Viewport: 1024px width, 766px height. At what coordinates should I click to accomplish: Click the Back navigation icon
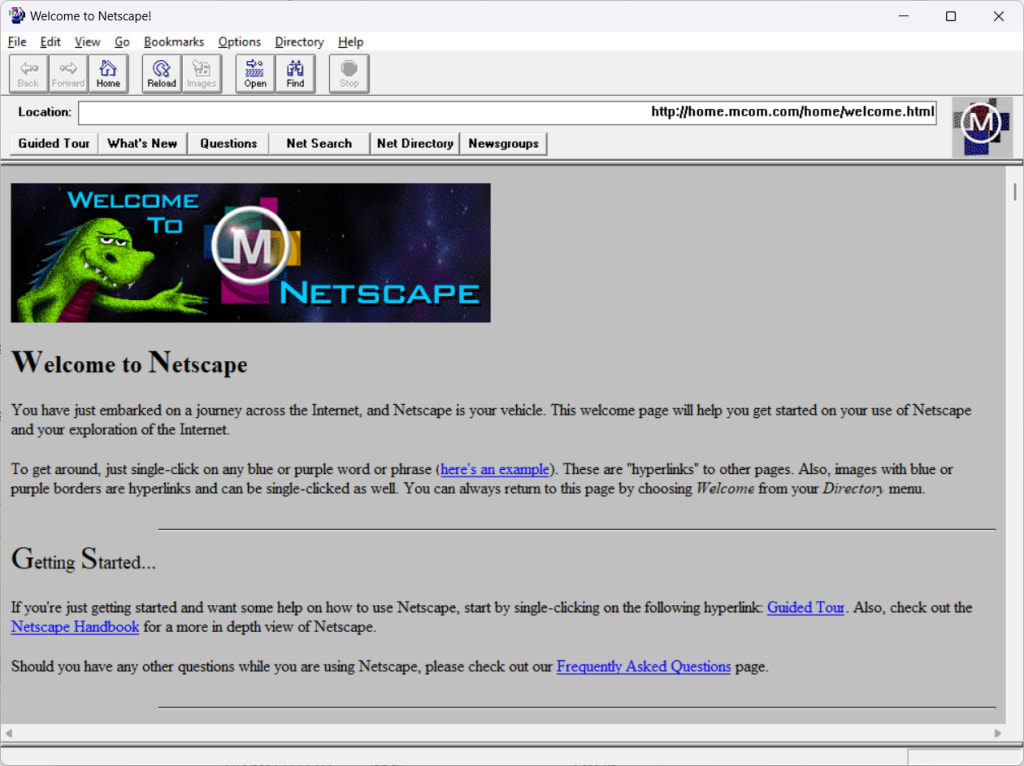[x=27, y=73]
